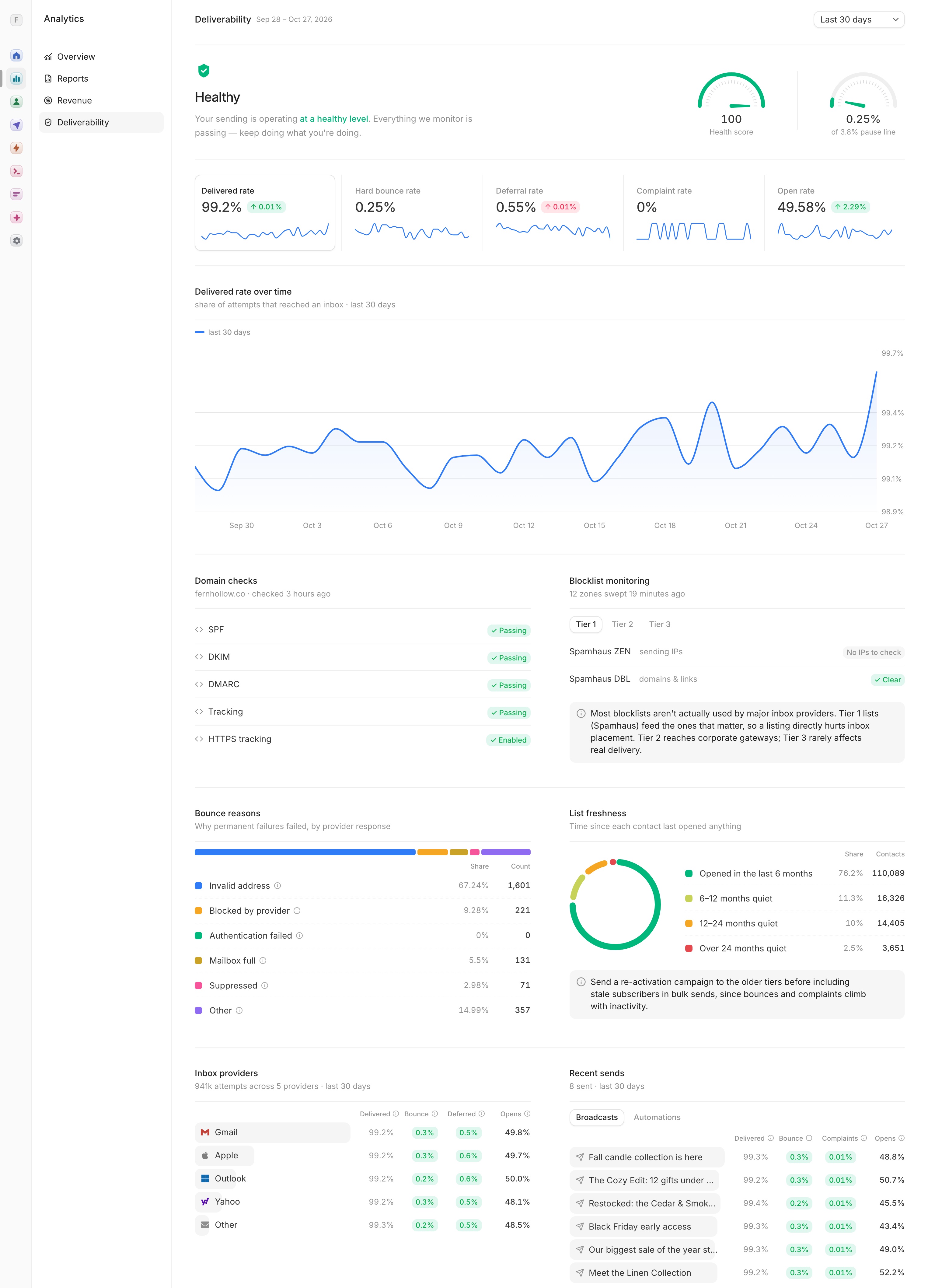Open the contacts person icon in rail
This screenshot has width=928, height=1288.
tap(16, 102)
